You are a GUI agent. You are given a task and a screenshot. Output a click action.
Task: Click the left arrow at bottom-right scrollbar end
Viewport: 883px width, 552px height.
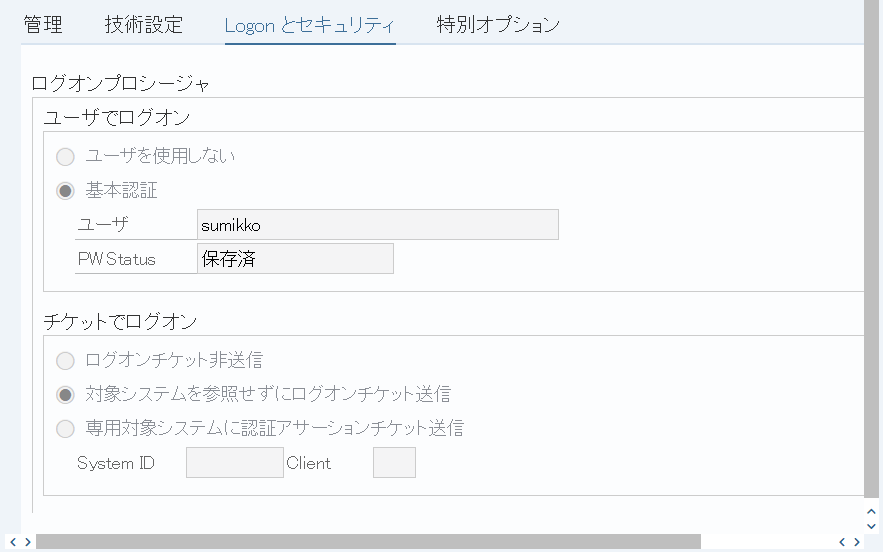click(x=842, y=542)
